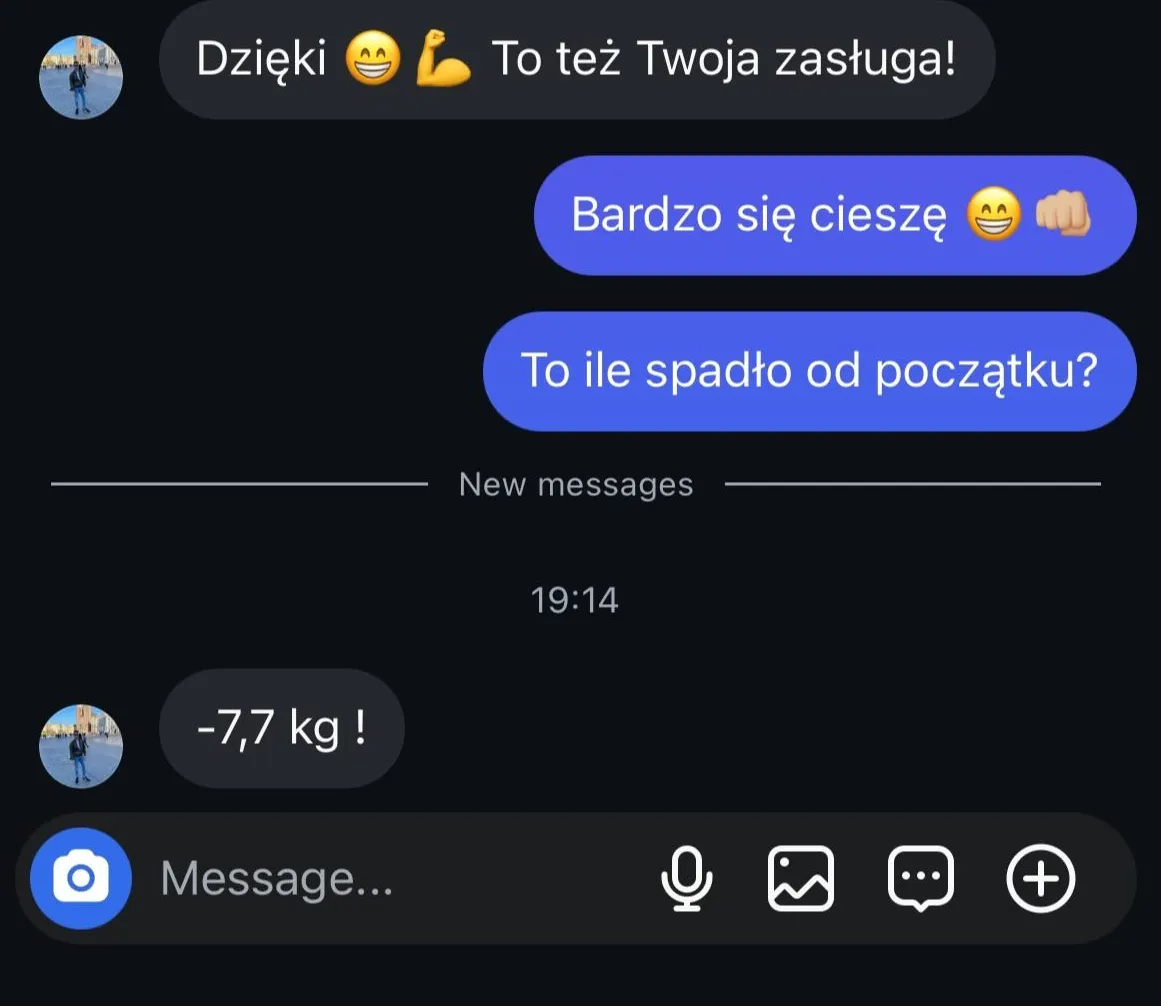Open the photo gallery image icon

[800, 878]
